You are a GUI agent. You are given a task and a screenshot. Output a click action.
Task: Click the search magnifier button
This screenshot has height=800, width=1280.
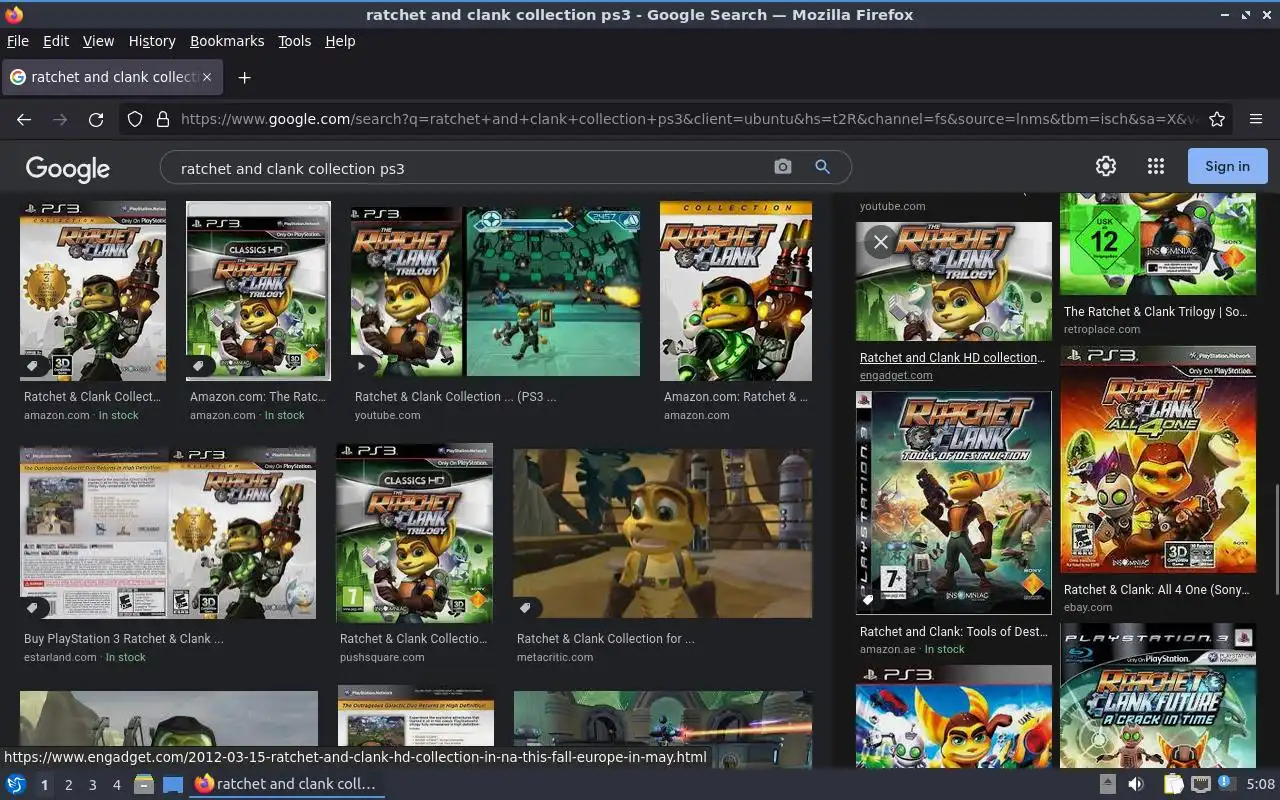pyautogui.click(x=822, y=167)
